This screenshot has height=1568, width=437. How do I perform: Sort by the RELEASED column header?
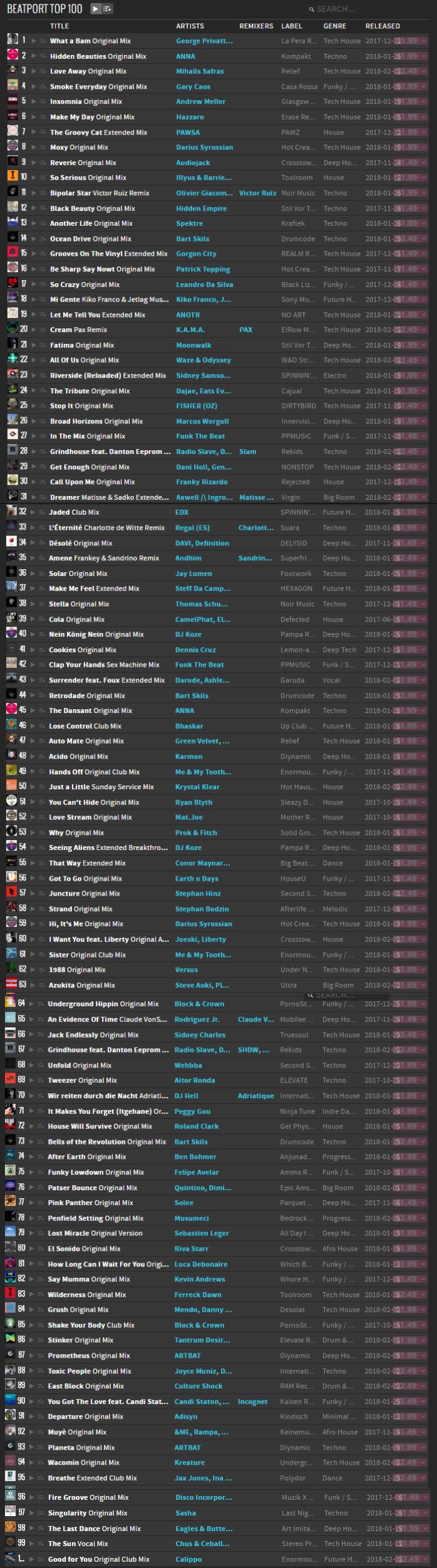tap(383, 26)
